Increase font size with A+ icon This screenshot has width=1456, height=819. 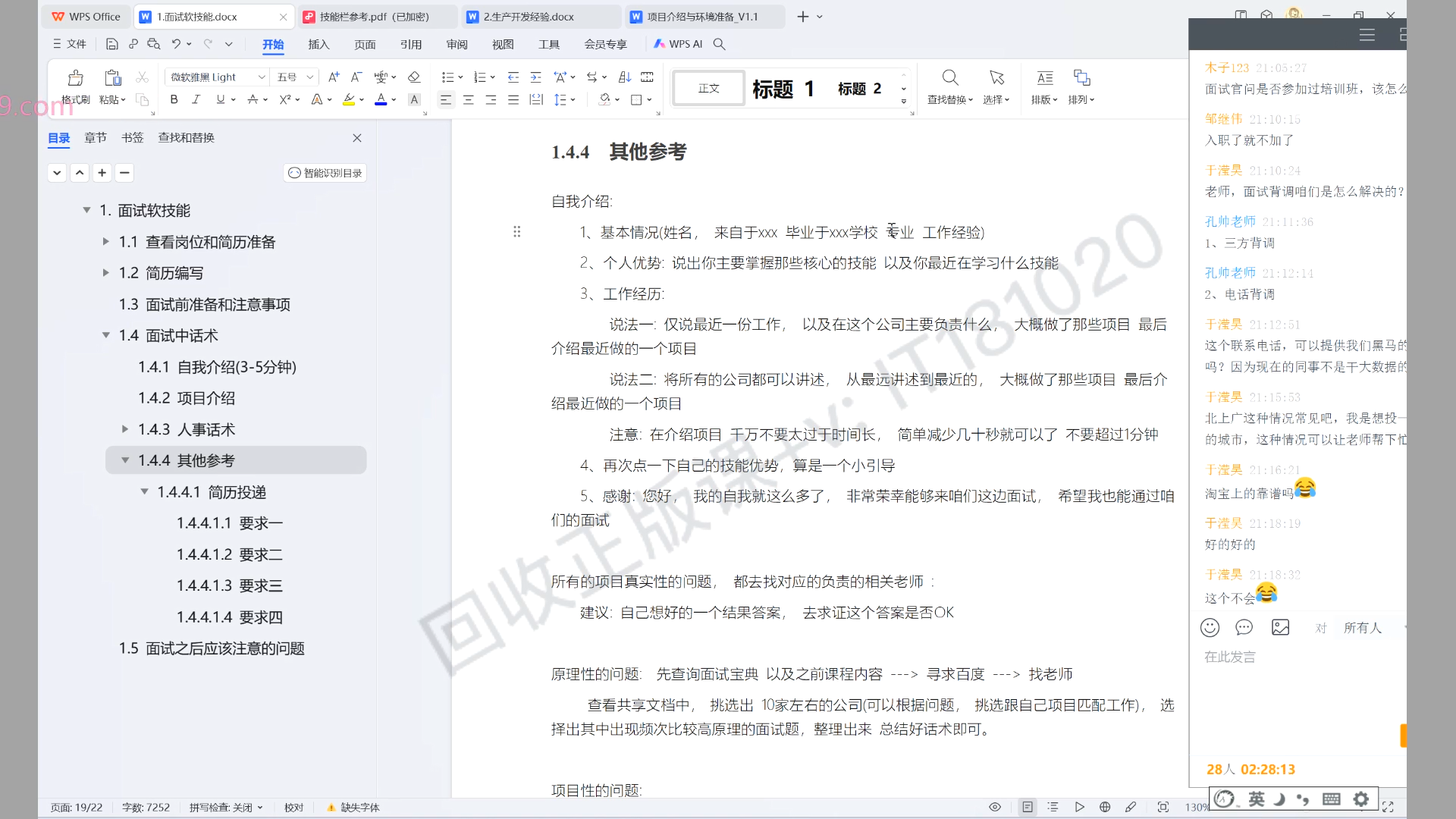click(x=334, y=77)
